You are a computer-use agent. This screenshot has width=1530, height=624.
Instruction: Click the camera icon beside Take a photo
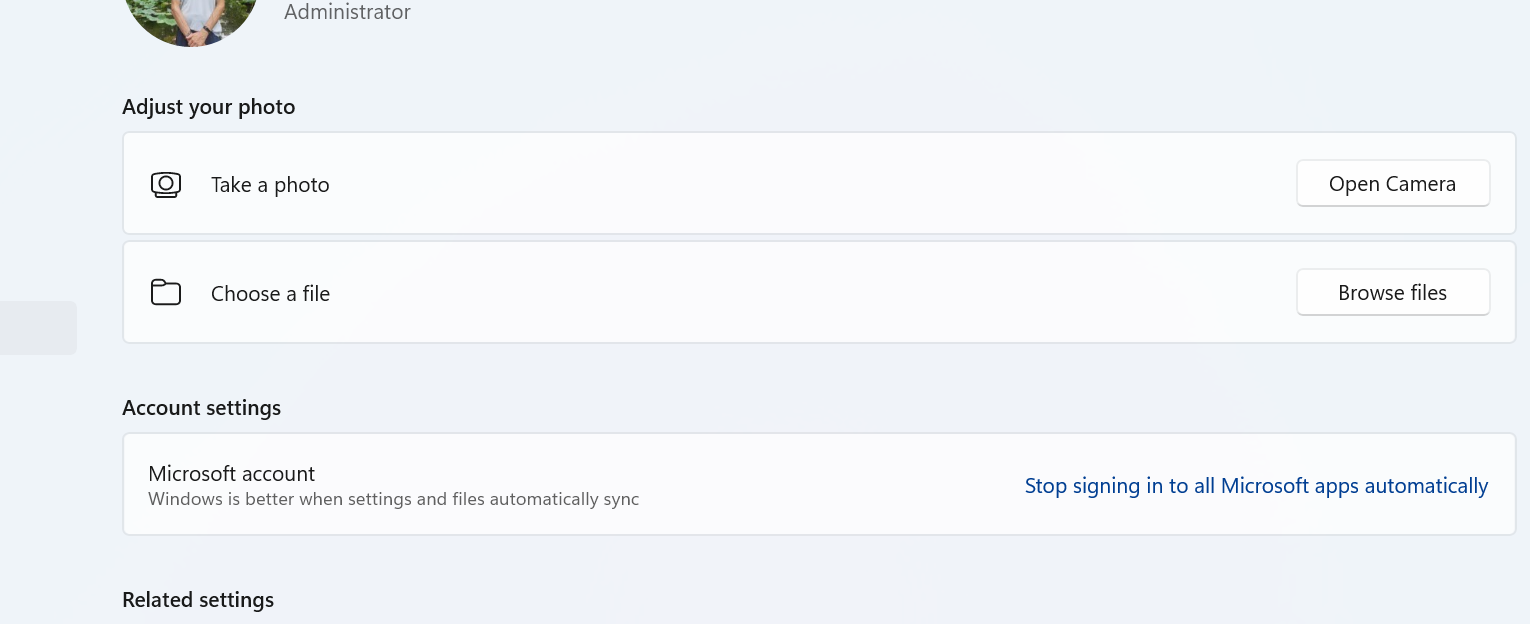[166, 185]
